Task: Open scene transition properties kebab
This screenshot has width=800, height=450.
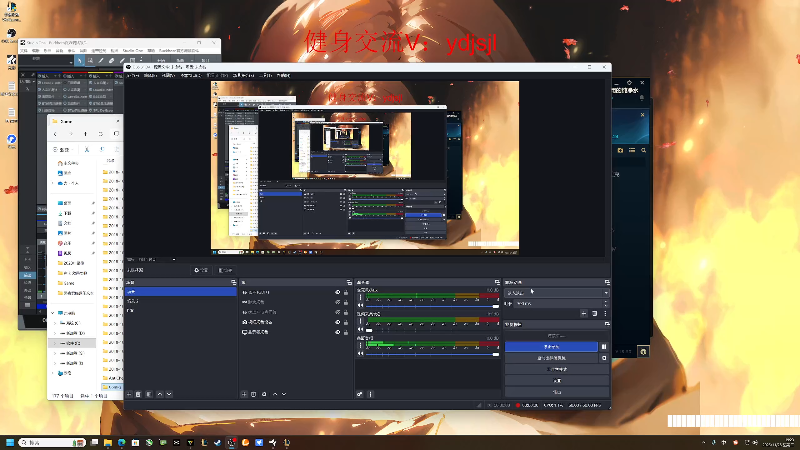Action: [605, 314]
